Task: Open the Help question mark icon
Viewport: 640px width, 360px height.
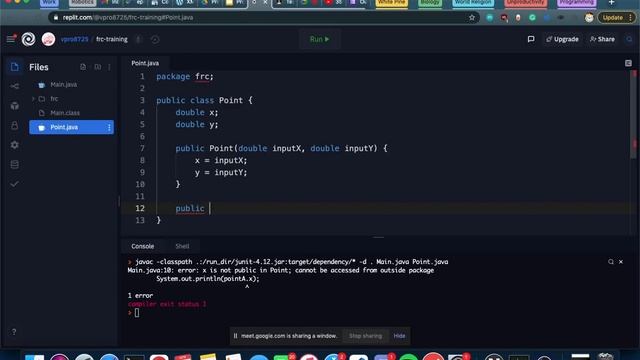Action: [14, 332]
